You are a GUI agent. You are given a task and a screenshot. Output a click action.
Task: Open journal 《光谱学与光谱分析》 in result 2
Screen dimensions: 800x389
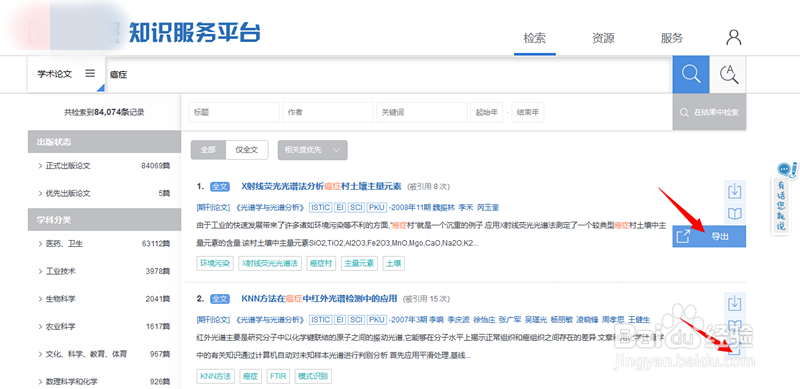[x=269, y=320]
